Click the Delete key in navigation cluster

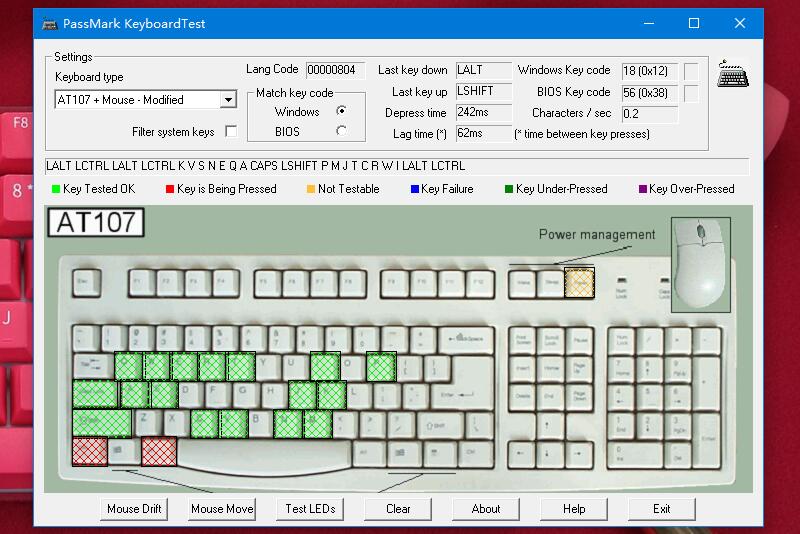(522, 397)
